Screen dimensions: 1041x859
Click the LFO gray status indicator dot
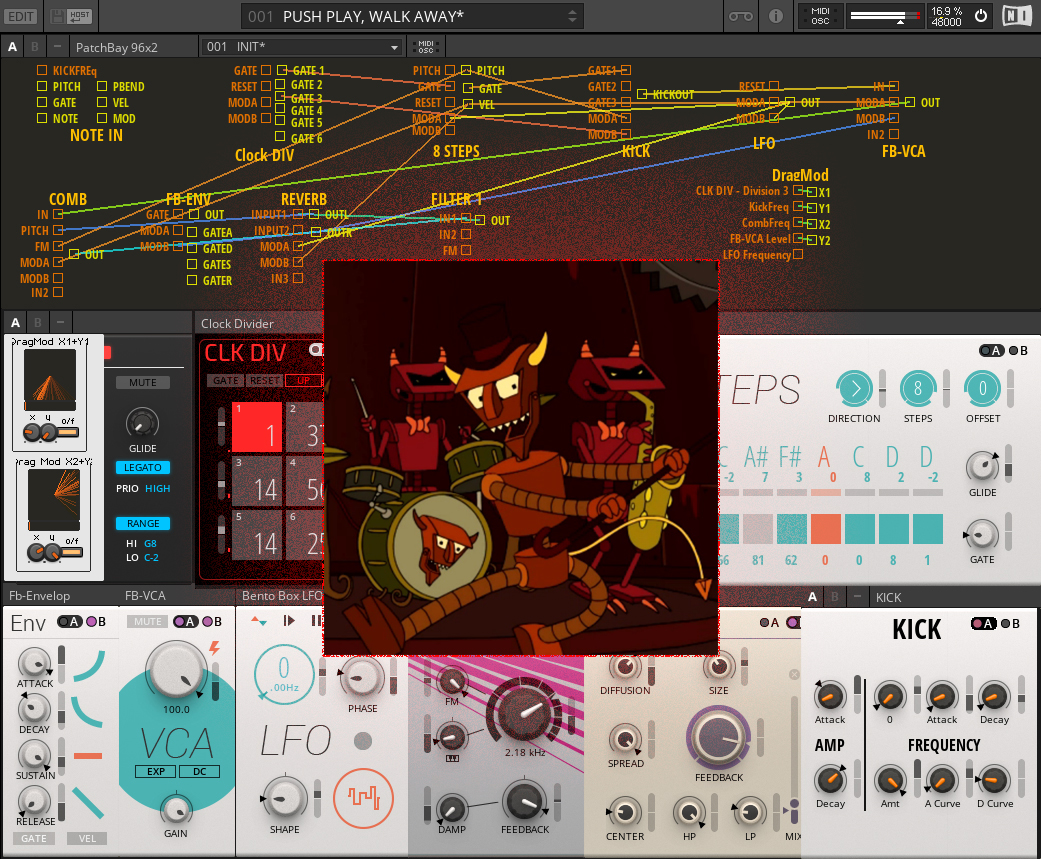362,740
